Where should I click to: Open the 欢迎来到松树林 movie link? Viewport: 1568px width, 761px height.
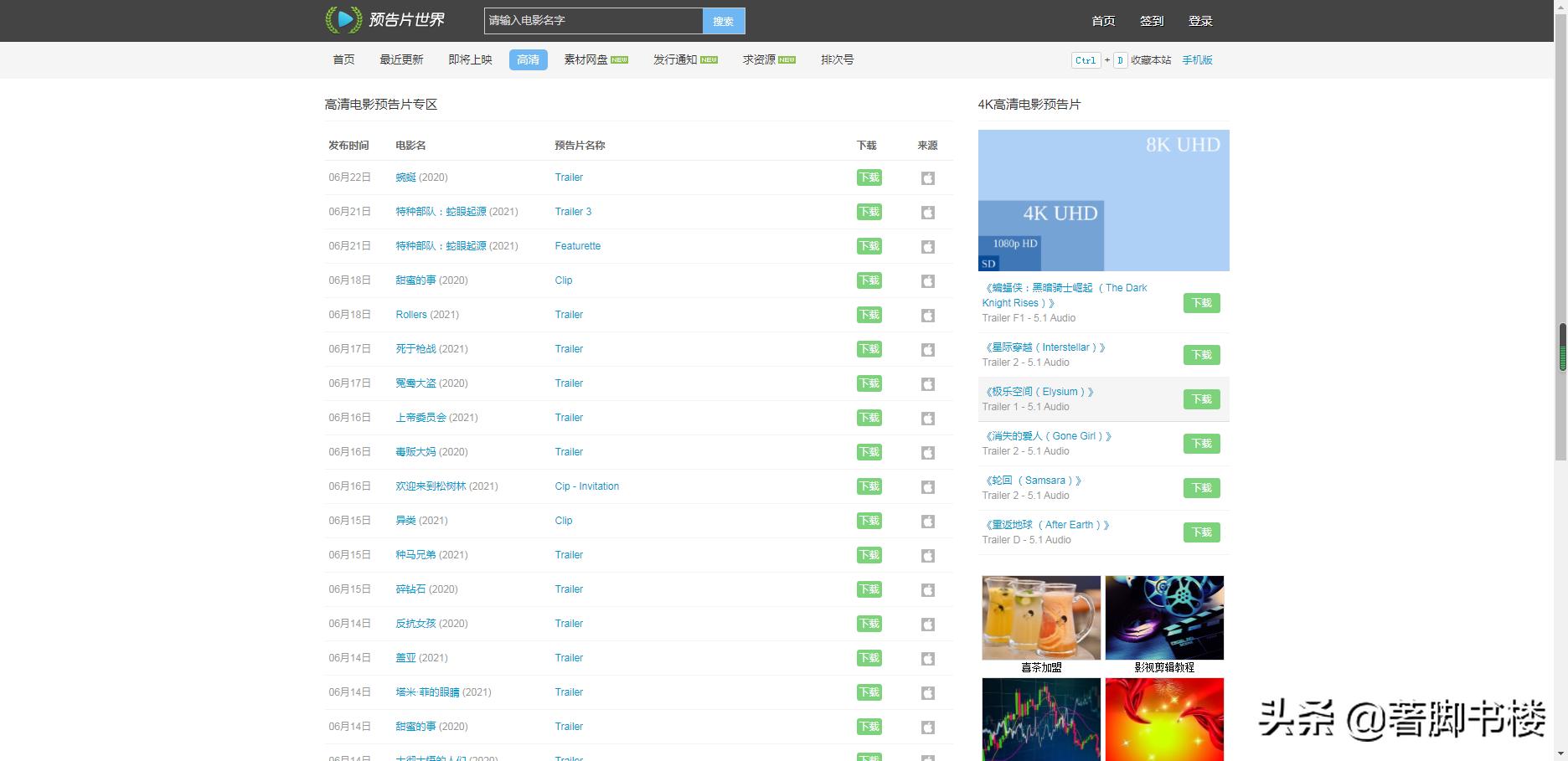[431, 486]
